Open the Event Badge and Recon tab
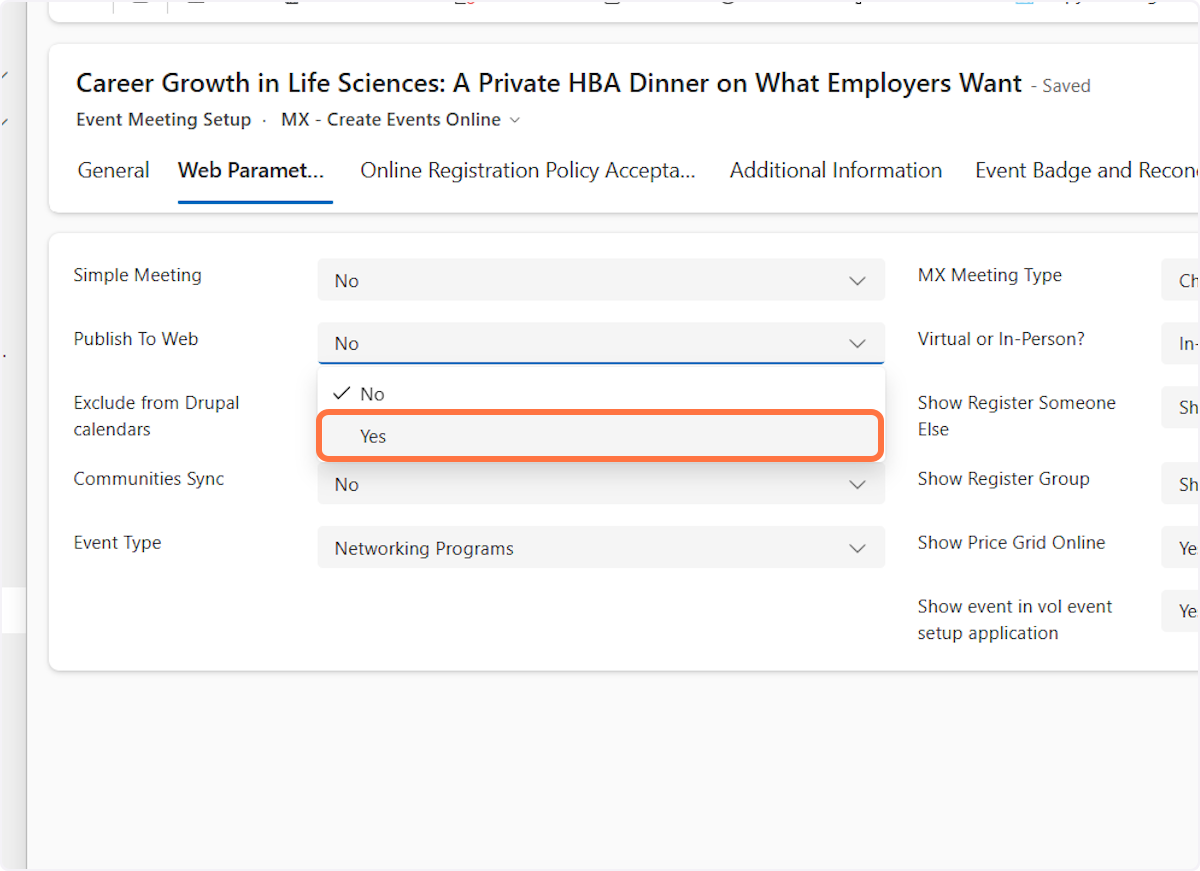The image size is (1200, 871). point(1085,171)
